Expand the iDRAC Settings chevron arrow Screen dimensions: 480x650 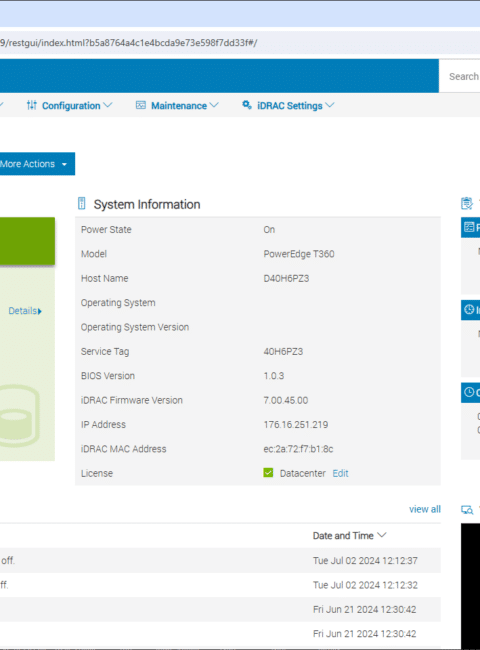pyautogui.click(x=330, y=105)
